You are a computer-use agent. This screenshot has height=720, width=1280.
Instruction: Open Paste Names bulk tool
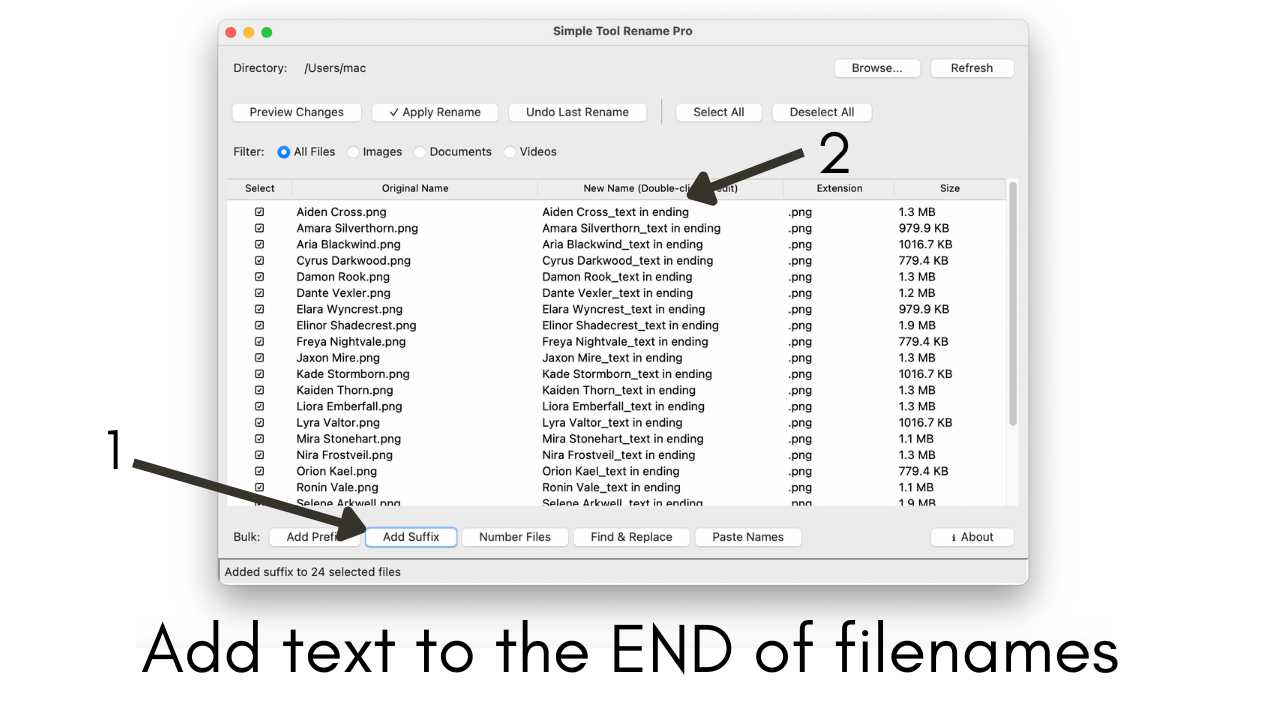click(748, 537)
